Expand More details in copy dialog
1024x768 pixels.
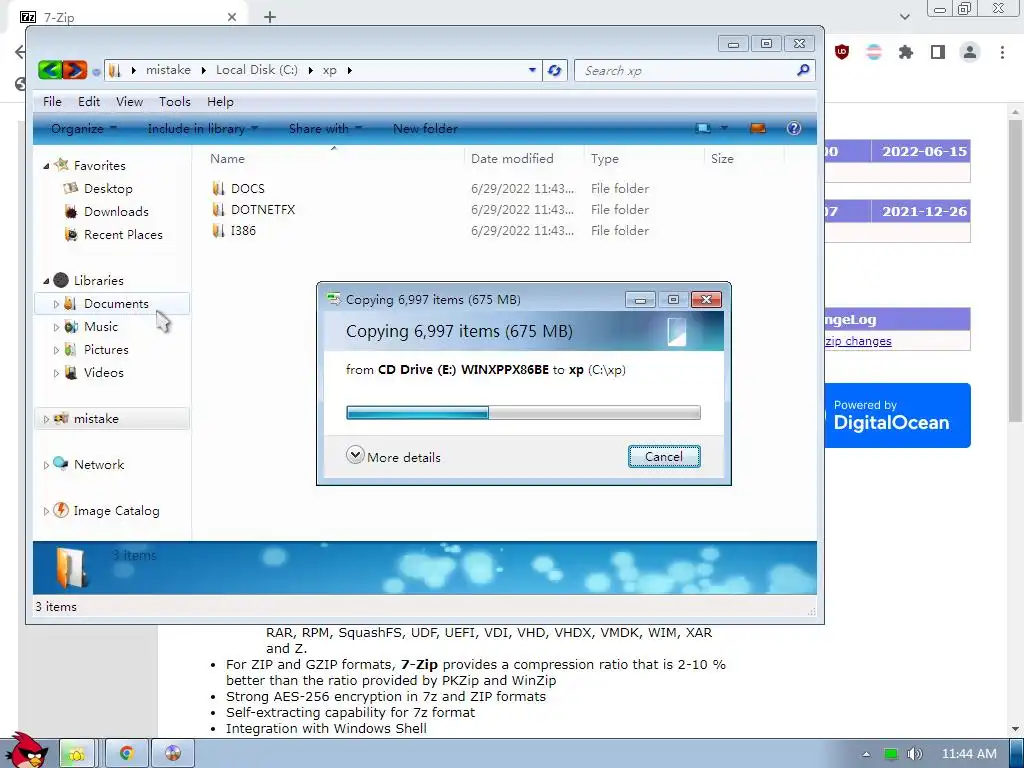(394, 456)
